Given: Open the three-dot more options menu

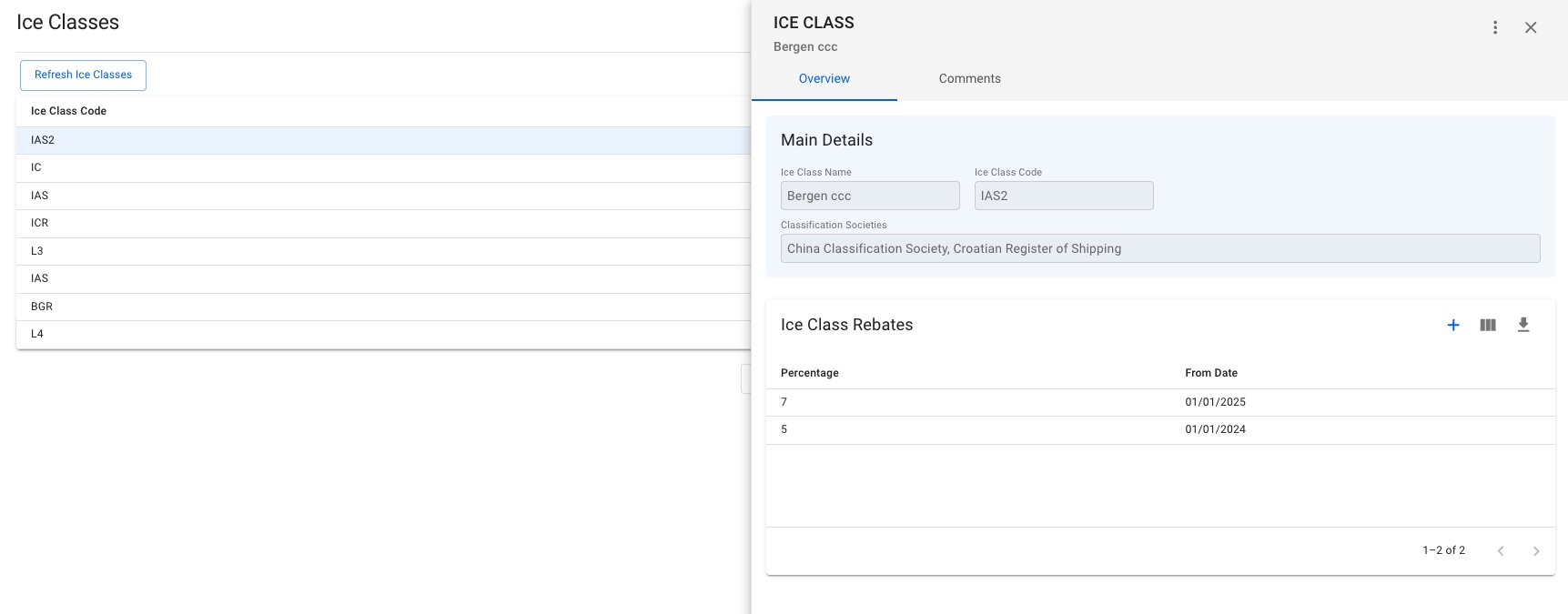Looking at the screenshot, I should (x=1495, y=28).
